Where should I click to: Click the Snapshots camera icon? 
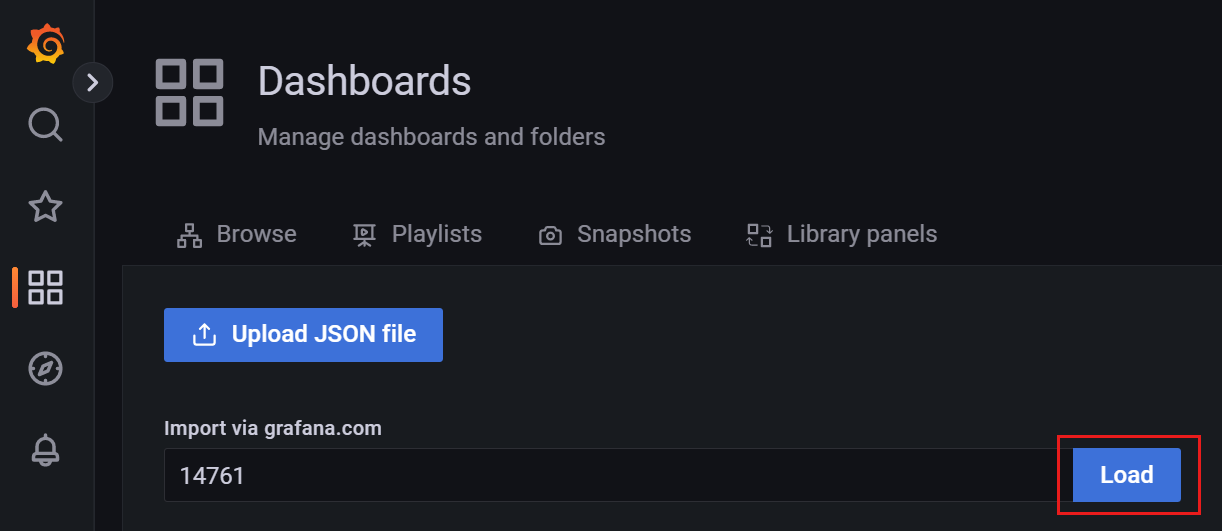coord(550,236)
